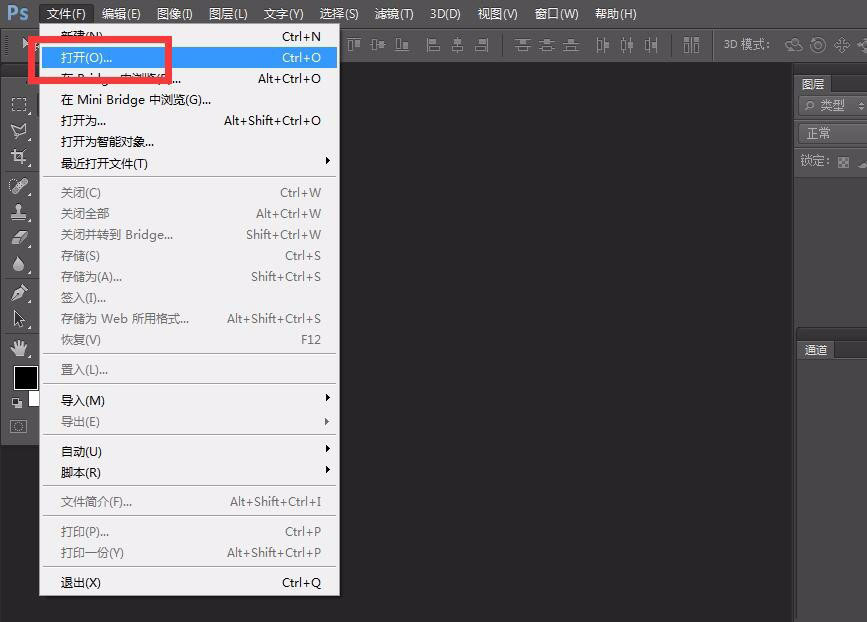Select the Hand tool
The image size is (867, 622).
pos(19,347)
